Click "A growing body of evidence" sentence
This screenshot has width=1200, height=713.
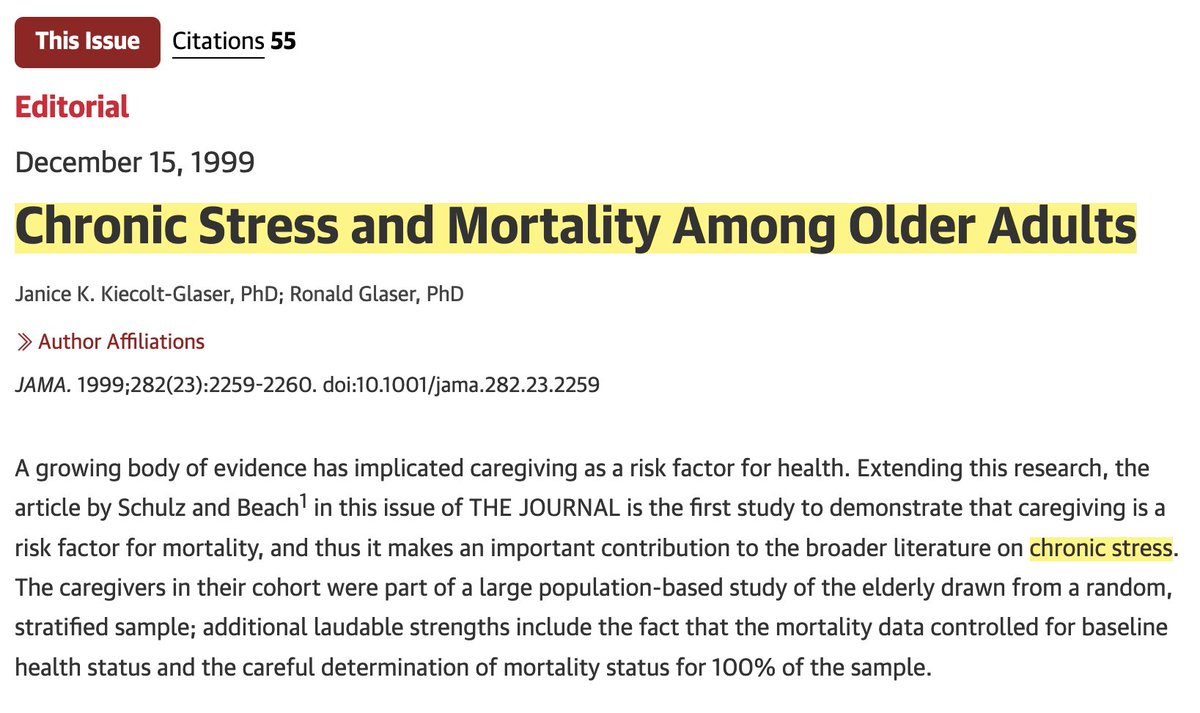pyautogui.click(x=140, y=468)
